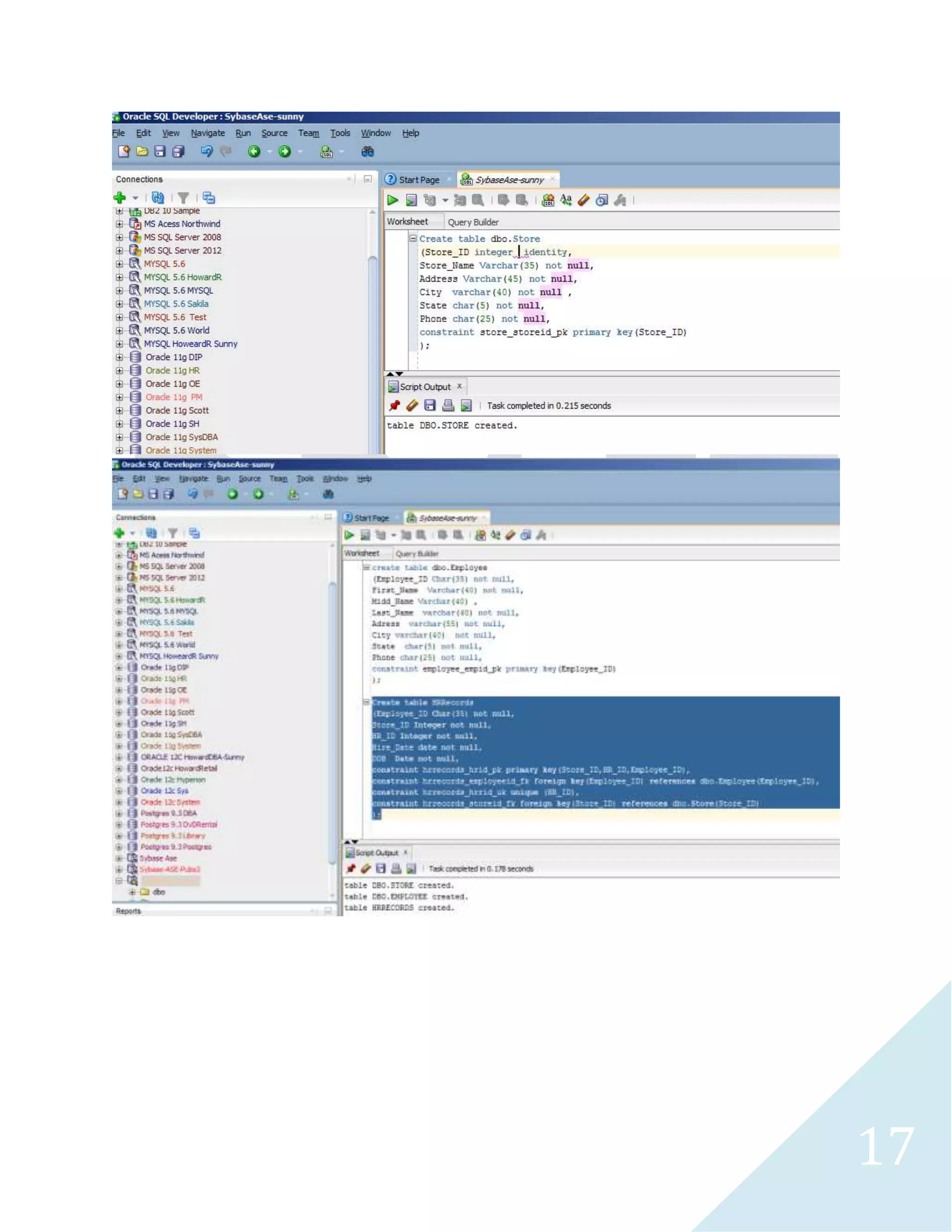The width and height of the screenshot is (952, 1232).
Task: Click pin icon in upper Script Output toolbar
Action: tap(394, 405)
